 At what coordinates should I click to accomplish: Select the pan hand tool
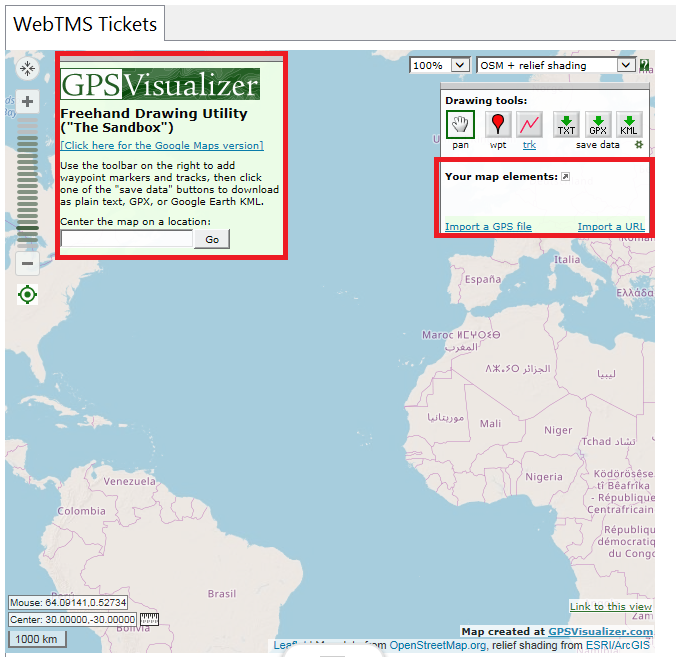point(460,125)
